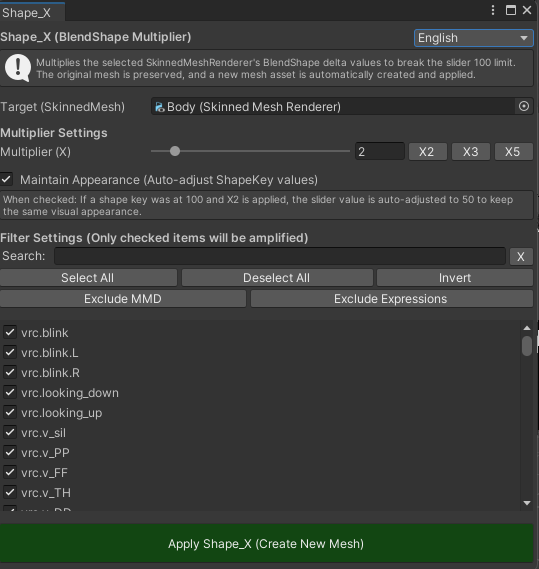Click the exclamation info icon
This screenshot has height=569, width=539.
(18, 68)
